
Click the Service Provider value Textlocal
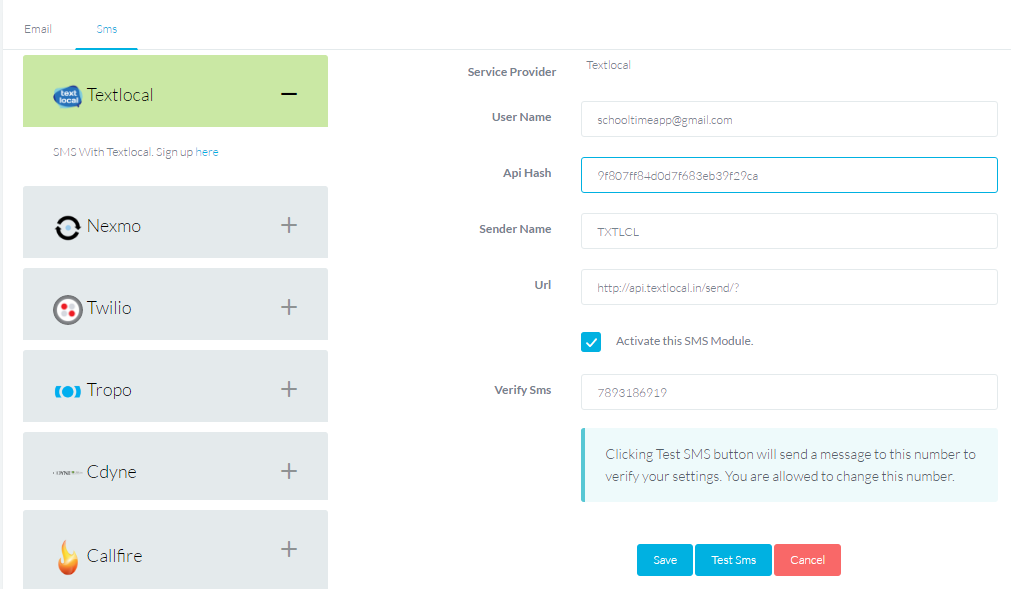(x=608, y=65)
